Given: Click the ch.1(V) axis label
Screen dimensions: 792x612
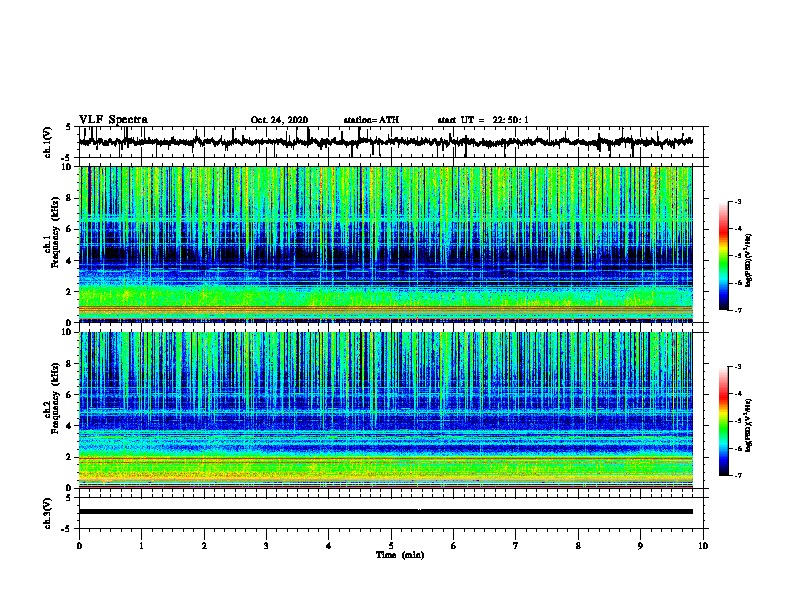Looking at the screenshot, I should tap(48, 142).
